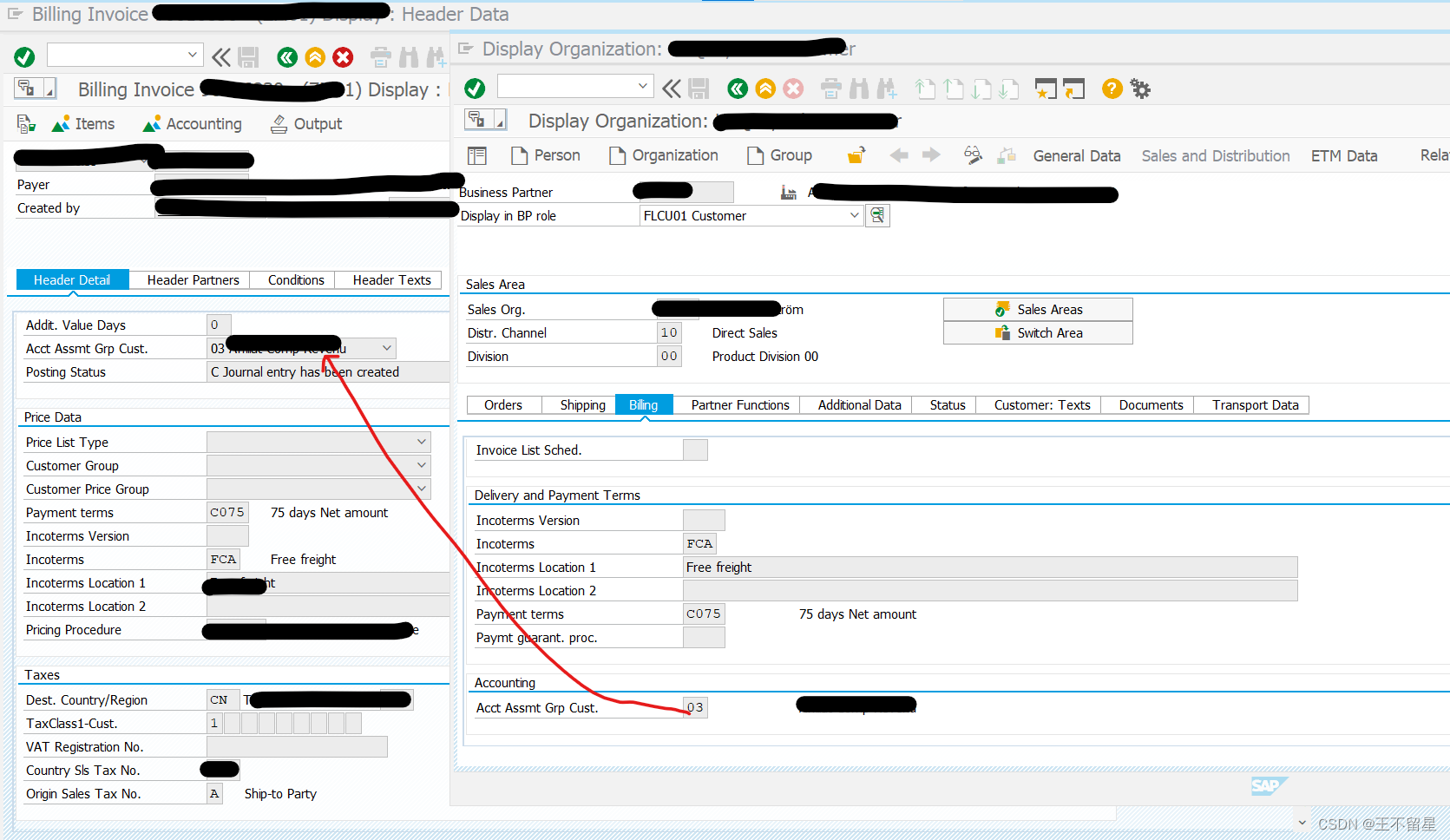Viewport: 1450px width, 840px height.
Task: Click the First Page icon in Display Organization toolbar
Action: click(x=925, y=89)
